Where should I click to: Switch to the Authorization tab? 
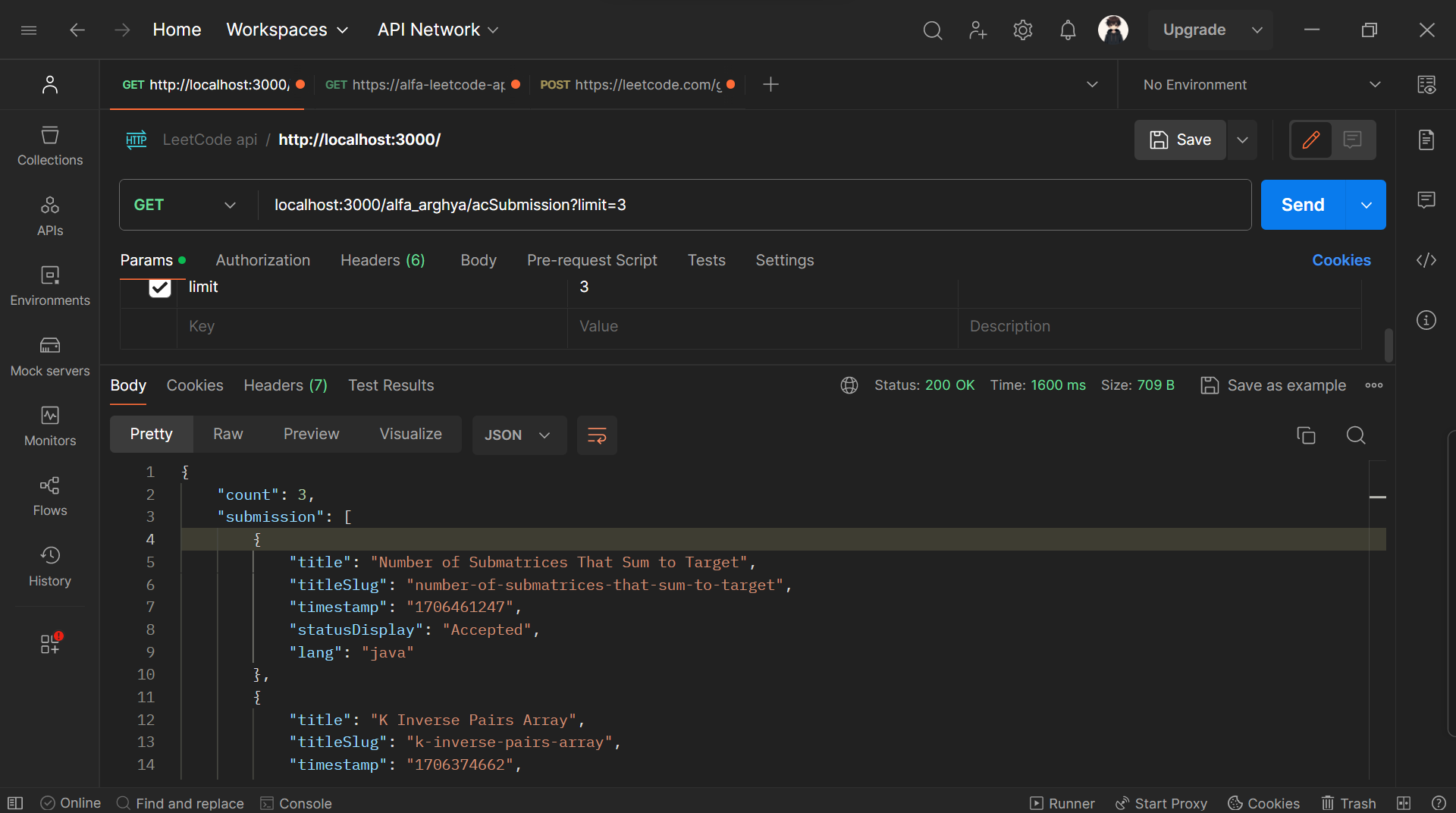(x=262, y=260)
